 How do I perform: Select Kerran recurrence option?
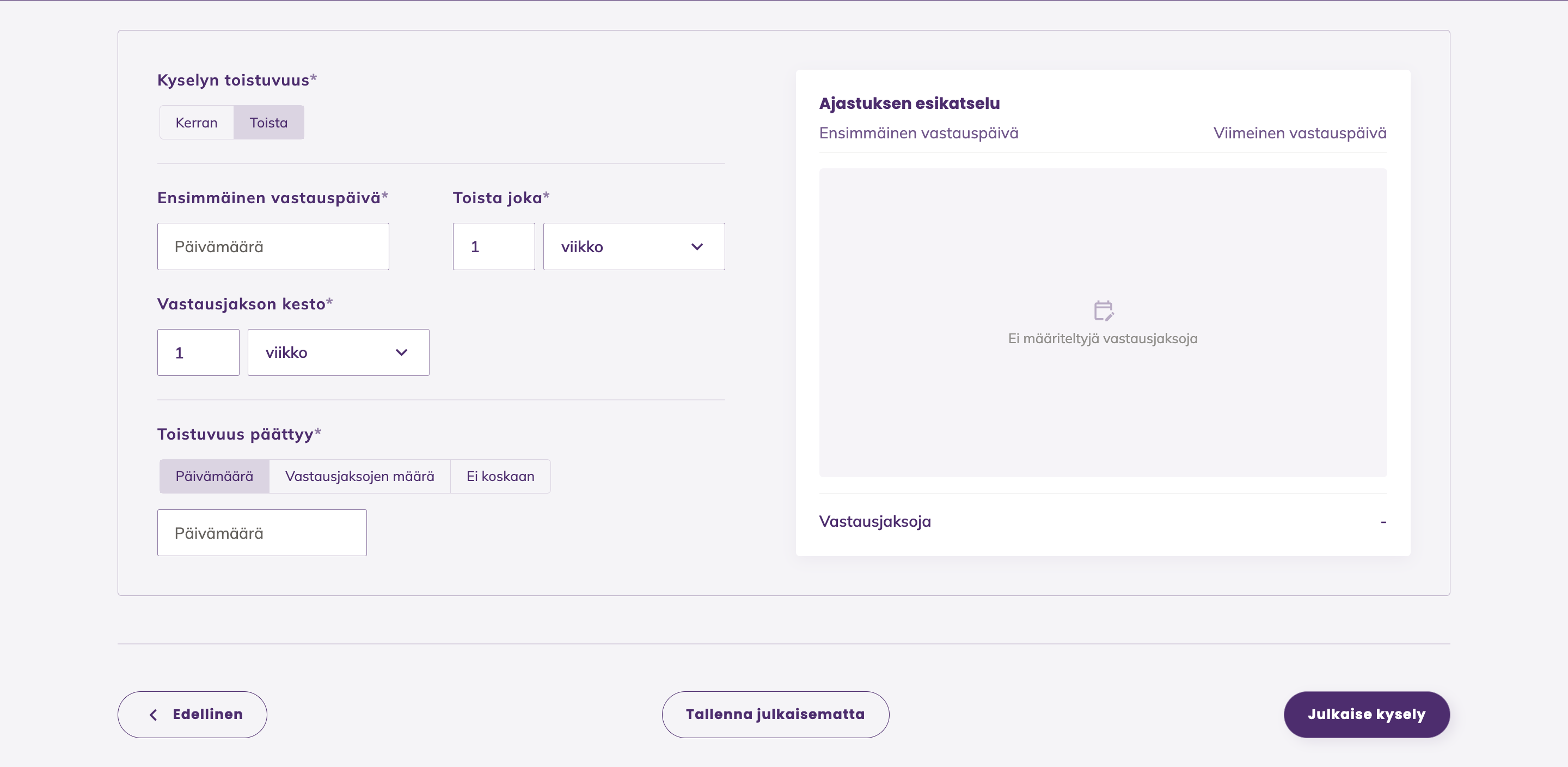[196, 123]
